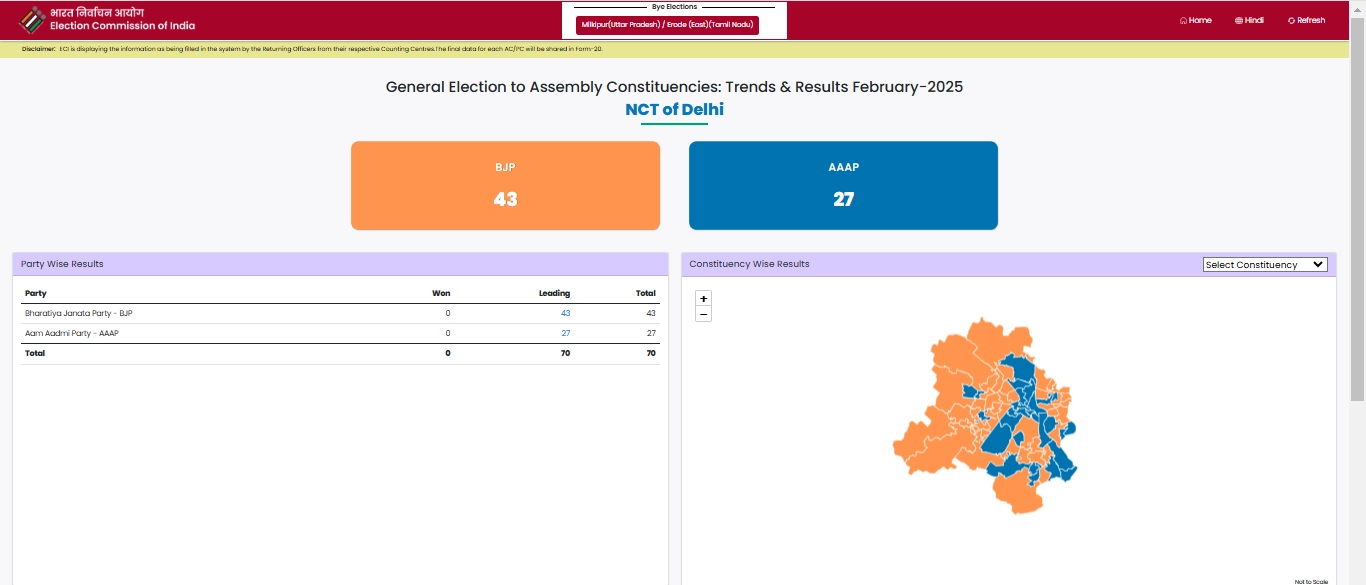Screen dimensions: 1366x585
Task: Open the Milkipur / Erode (East) bye elections button
Action: pos(667,25)
